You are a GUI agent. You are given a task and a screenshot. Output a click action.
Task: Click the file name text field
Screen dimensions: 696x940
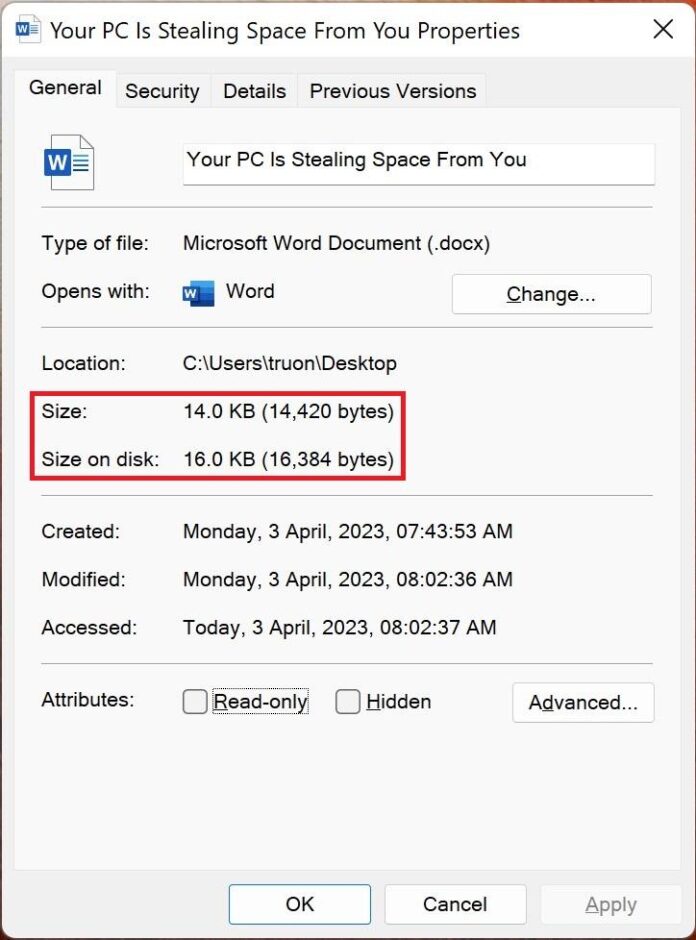[x=418, y=161]
